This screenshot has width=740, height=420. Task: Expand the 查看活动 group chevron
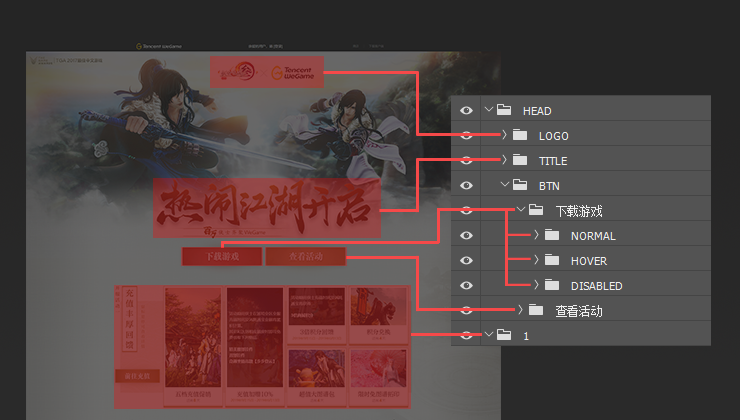coord(520,310)
